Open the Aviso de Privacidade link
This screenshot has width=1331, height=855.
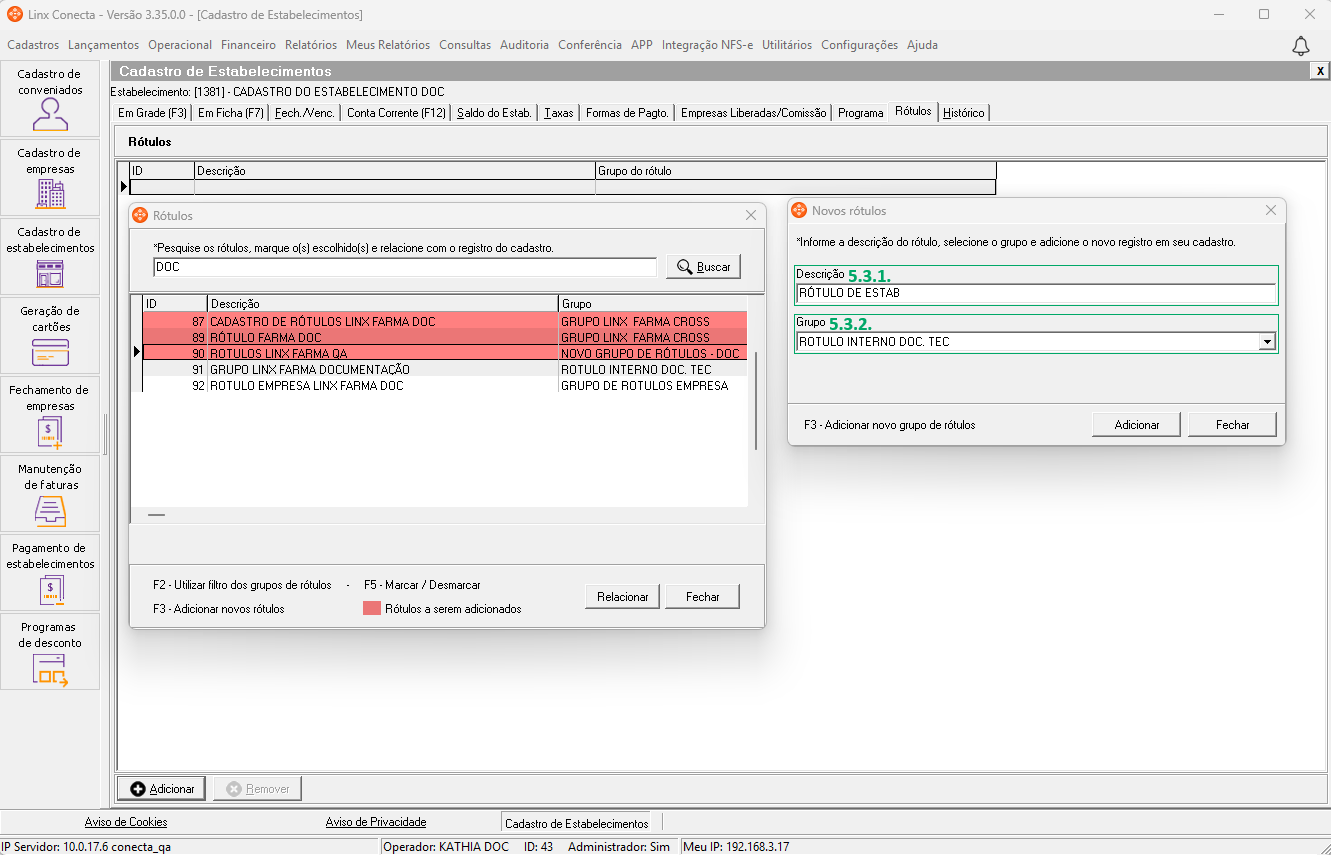pyautogui.click(x=376, y=822)
